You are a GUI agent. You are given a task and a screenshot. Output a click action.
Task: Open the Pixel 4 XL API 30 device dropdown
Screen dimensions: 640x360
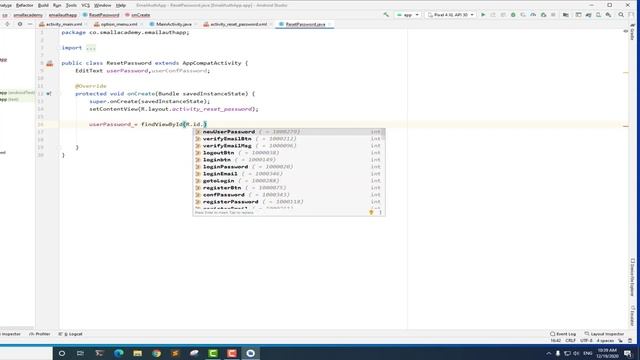(x=450, y=15)
